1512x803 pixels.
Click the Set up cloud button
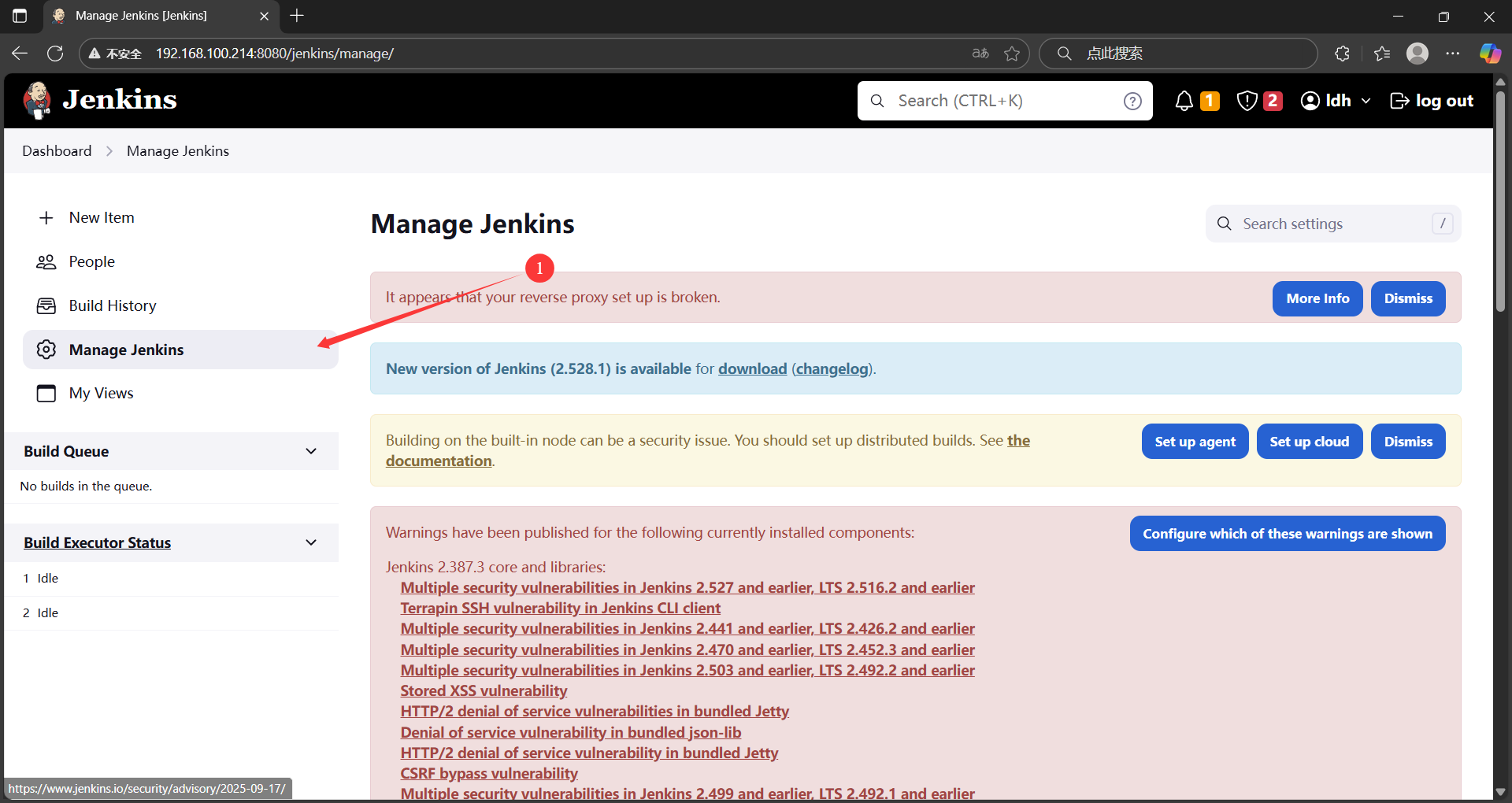click(1310, 442)
